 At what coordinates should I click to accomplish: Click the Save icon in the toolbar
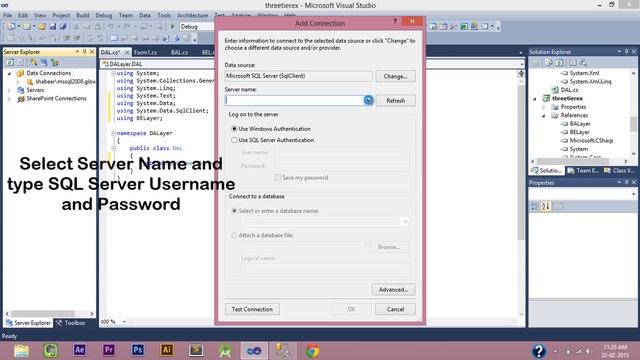(53, 27)
